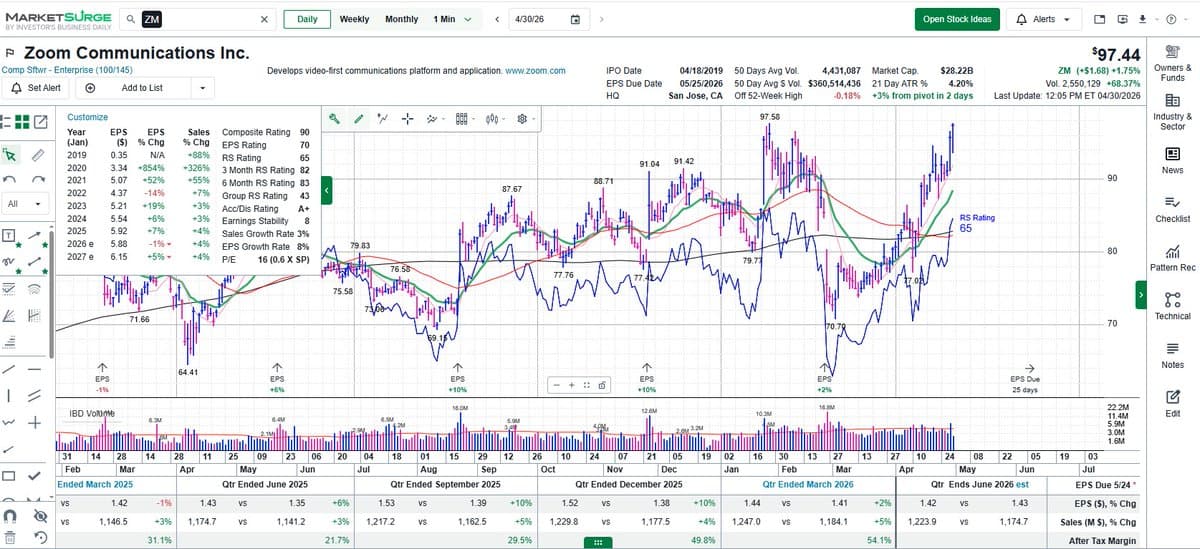Open the moving average indicators dropdown
This screenshot has height=549, width=1200.
point(434,119)
